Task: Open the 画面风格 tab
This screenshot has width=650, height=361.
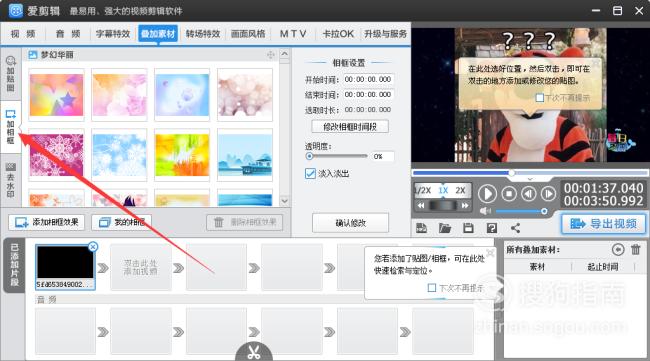Action: point(248,34)
